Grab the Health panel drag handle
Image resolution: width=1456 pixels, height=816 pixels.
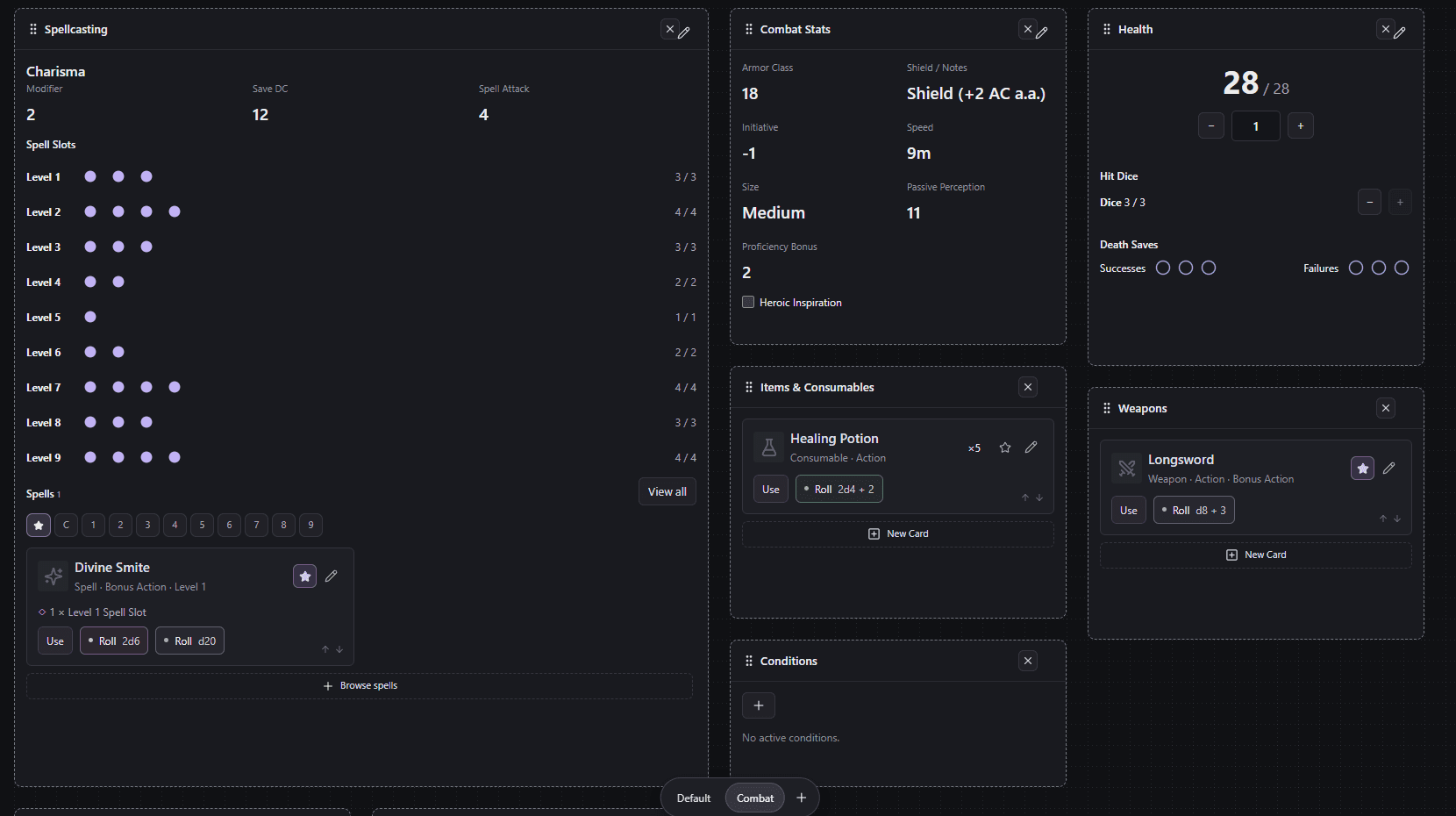pos(1107,29)
